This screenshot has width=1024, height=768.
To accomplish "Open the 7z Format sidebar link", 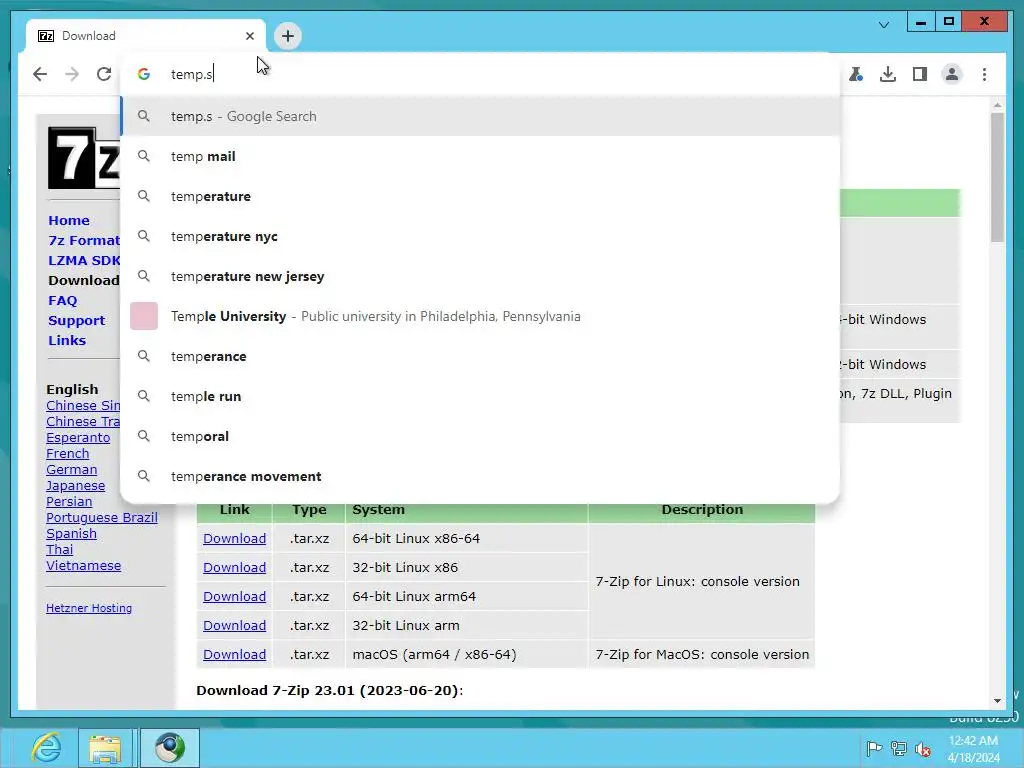I will tap(84, 240).
